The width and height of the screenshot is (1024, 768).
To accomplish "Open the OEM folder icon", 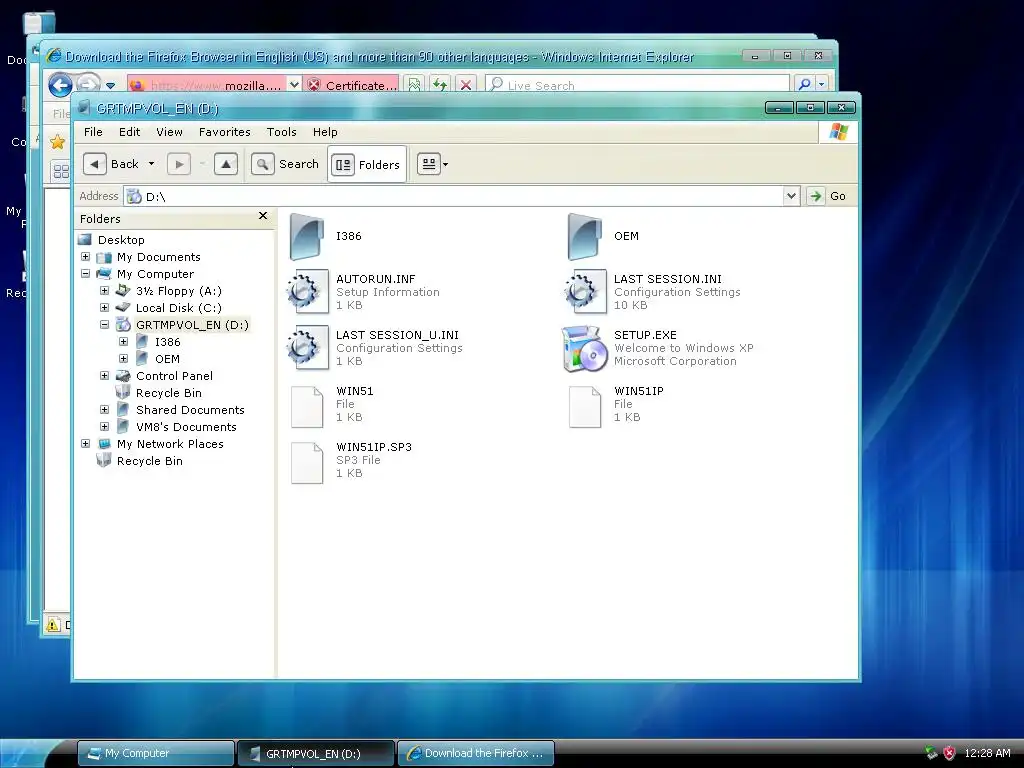I will pyautogui.click(x=584, y=236).
